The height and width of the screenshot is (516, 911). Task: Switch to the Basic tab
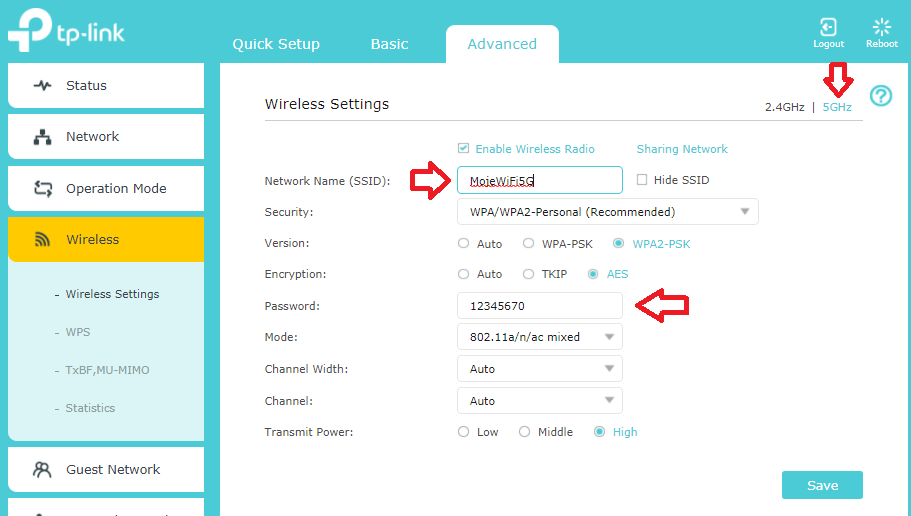(389, 44)
